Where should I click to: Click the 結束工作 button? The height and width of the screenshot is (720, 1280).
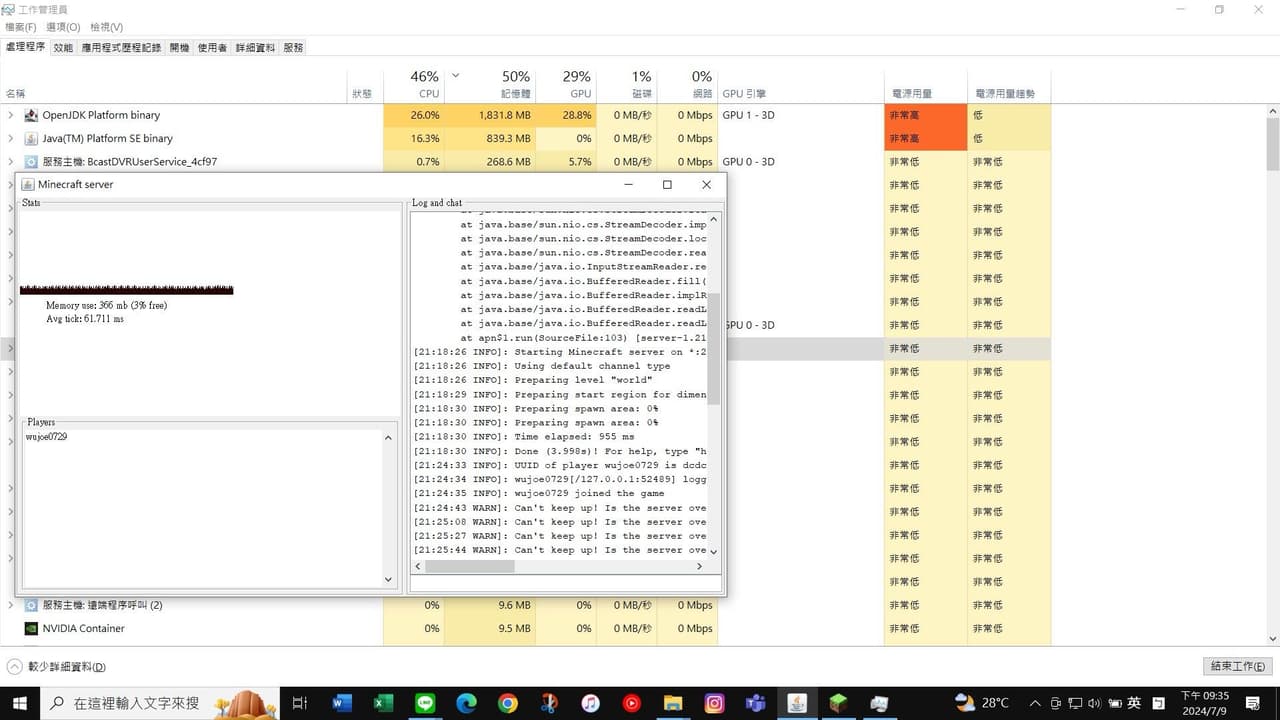pyautogui.click(x=1238, y=666)
